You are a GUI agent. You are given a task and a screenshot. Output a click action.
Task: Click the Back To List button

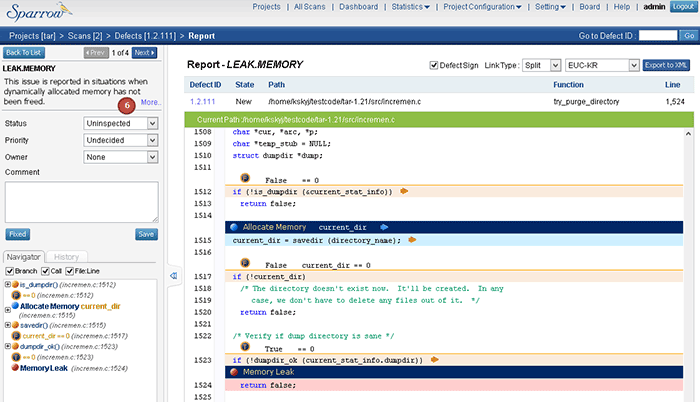coord(24,53)
